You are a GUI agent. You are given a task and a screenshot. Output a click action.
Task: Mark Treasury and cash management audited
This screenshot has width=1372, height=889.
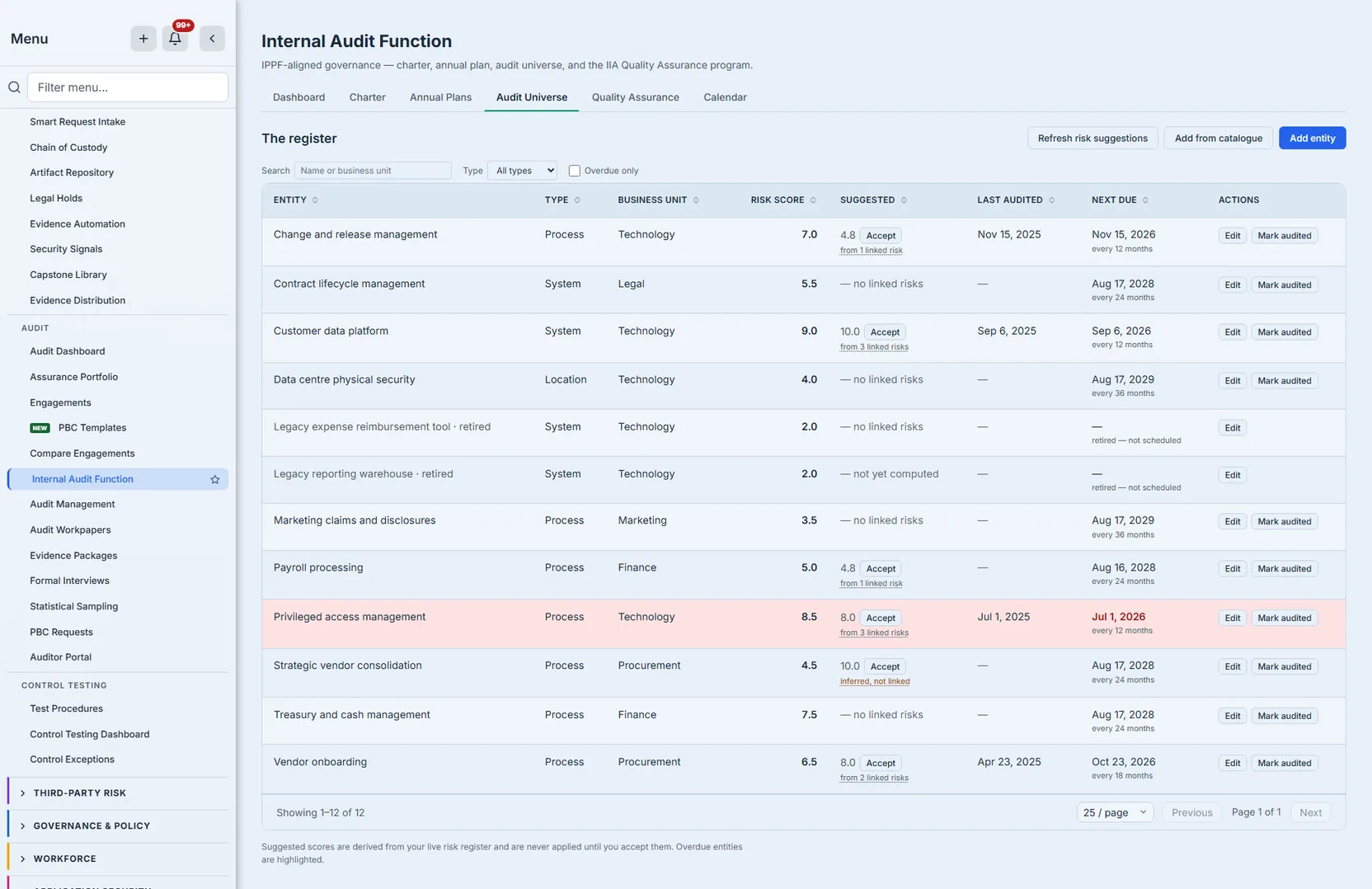tap(1284, 716)
